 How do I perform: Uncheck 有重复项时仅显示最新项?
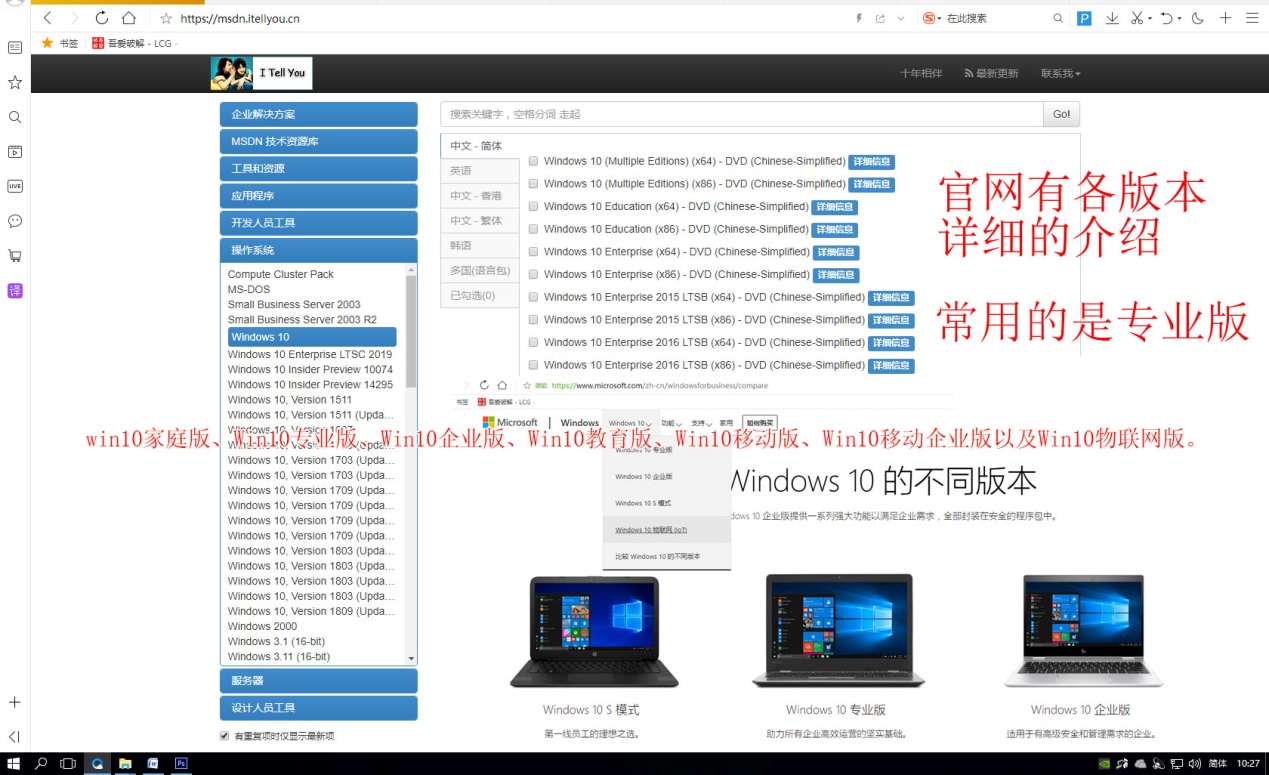click(x=224, y=734)
